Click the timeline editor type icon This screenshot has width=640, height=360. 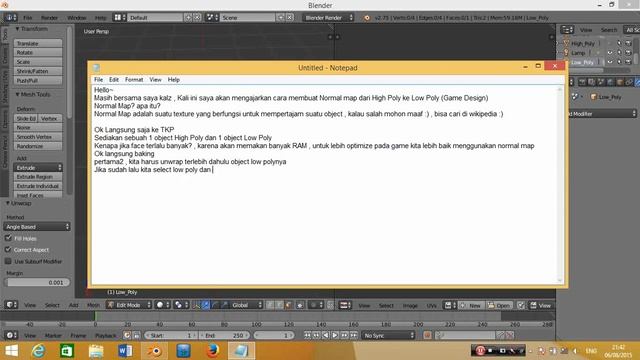11,335
